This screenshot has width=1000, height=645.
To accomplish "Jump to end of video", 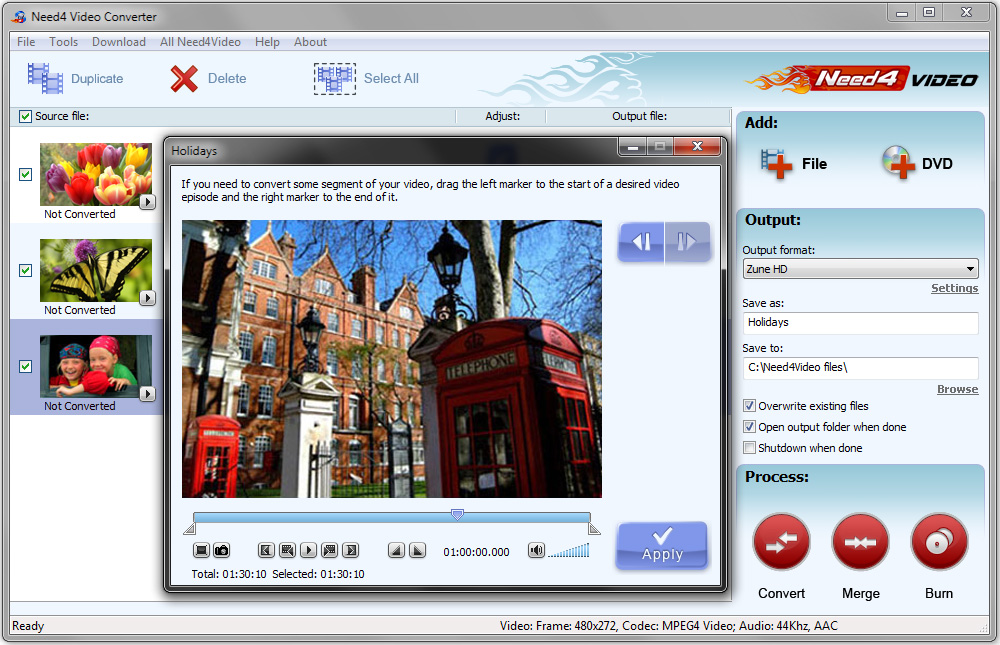I will tap(351, 550).
